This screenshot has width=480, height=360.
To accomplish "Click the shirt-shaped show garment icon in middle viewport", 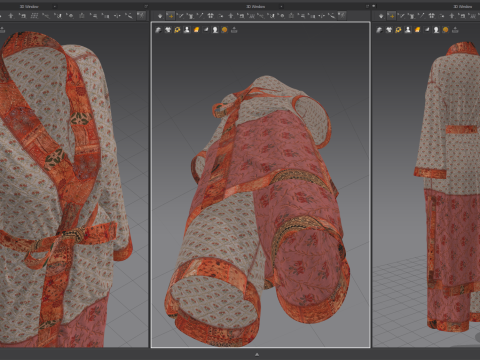I will (158, 30).
